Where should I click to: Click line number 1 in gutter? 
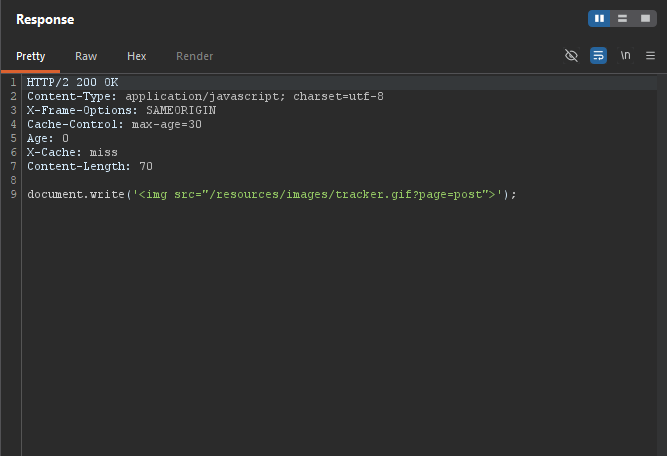tap(14, 83)
